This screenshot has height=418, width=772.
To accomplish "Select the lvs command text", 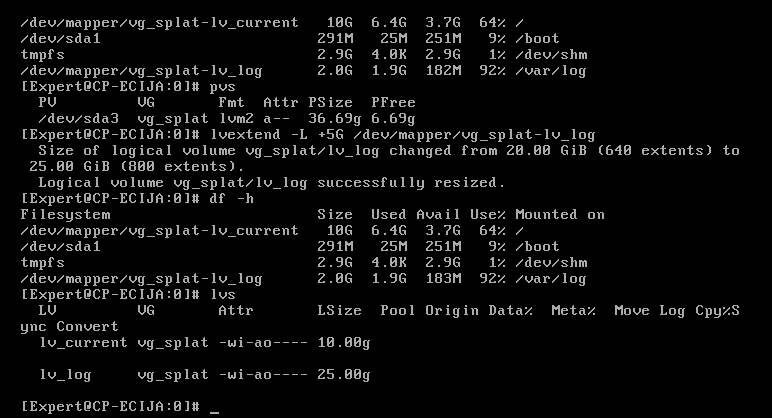I will coord(223,294).
